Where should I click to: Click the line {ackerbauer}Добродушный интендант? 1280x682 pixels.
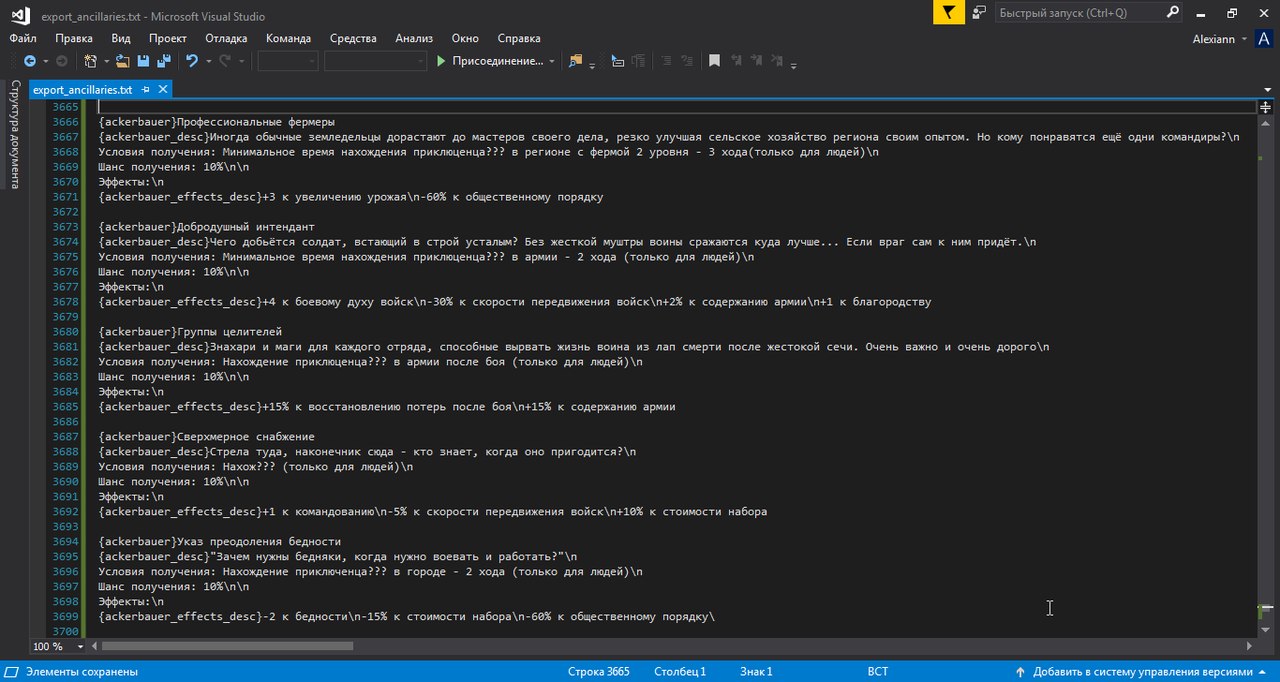click(x=207, y=227)
